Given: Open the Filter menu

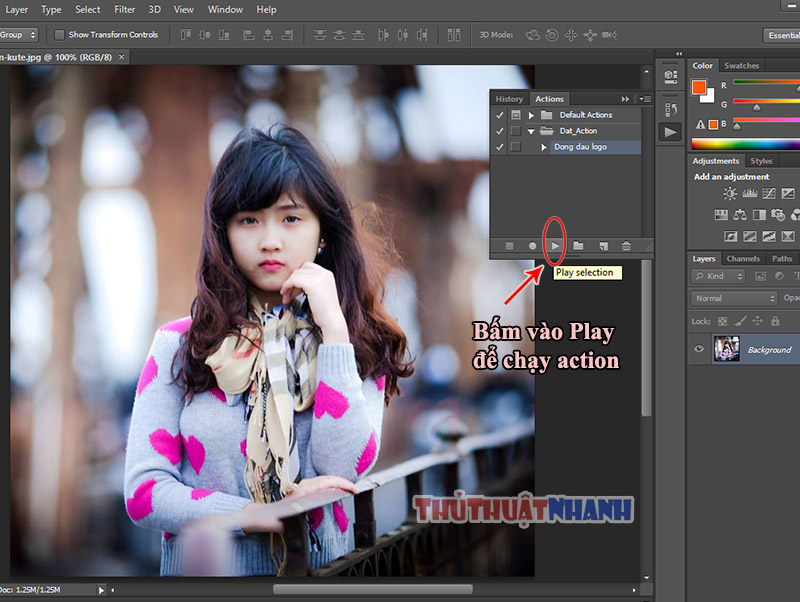Looking at the screenshot, I should 124,10.
